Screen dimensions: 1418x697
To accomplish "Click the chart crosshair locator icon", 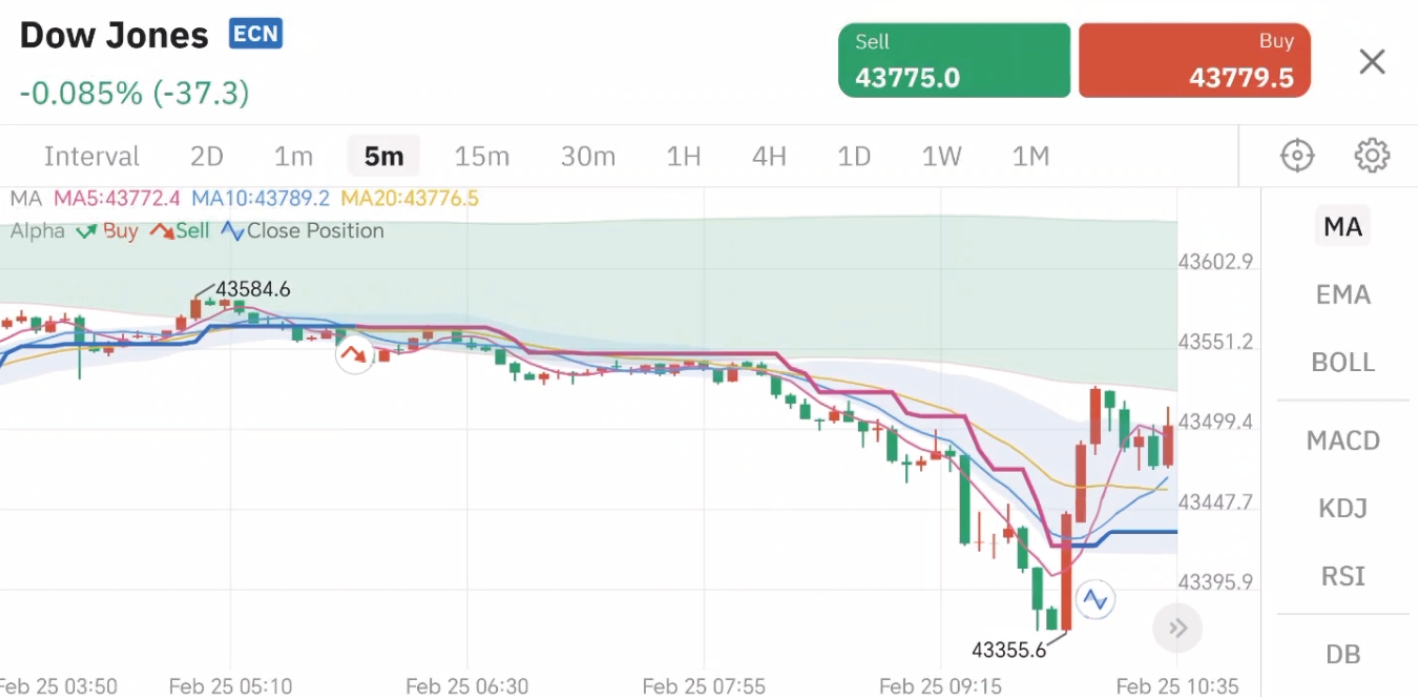I will (x=1296, y=155).
